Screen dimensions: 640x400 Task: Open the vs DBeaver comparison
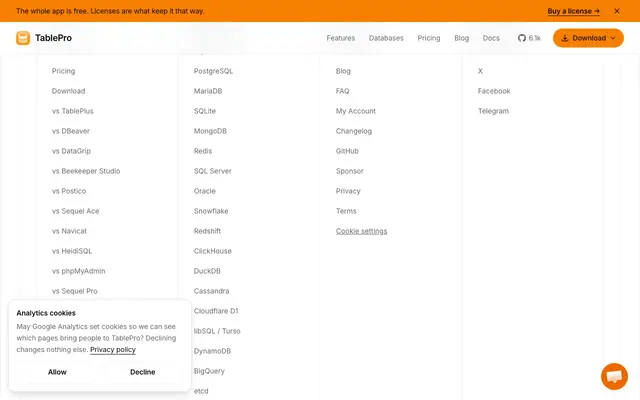click(x=71, y=131)
